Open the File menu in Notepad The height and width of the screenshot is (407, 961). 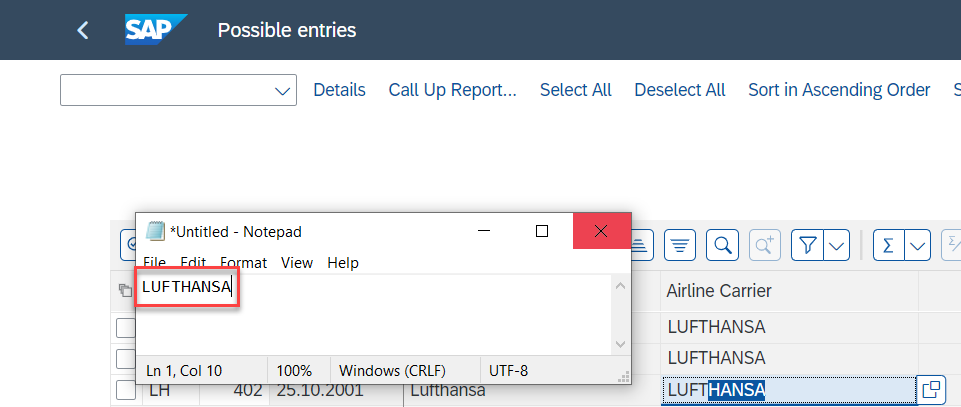[x=154, y=263]
